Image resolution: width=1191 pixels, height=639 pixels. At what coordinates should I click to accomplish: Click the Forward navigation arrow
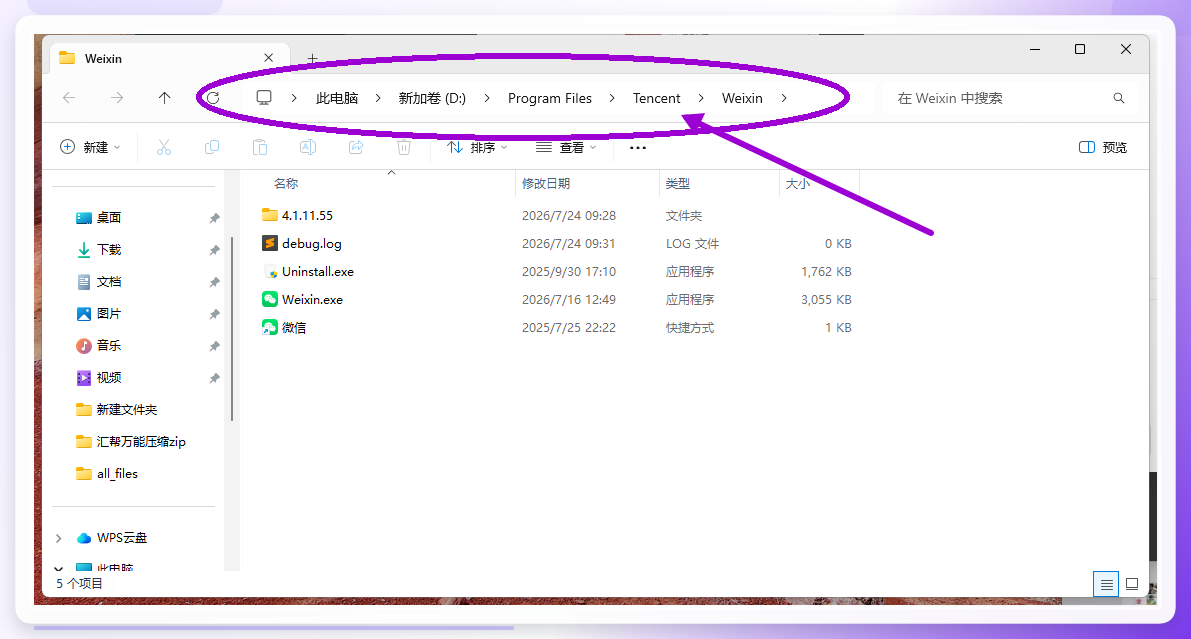point(116,98)
